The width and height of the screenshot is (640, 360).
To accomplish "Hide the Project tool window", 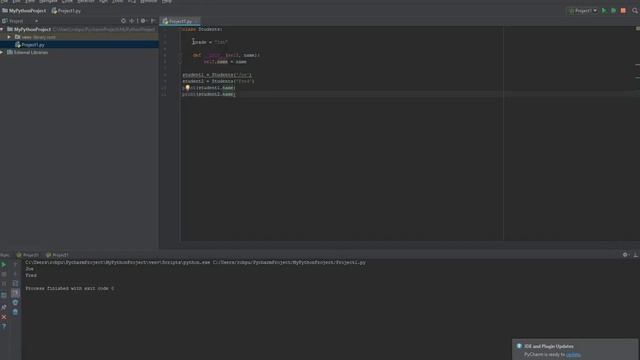I will [x=153, y=21].
